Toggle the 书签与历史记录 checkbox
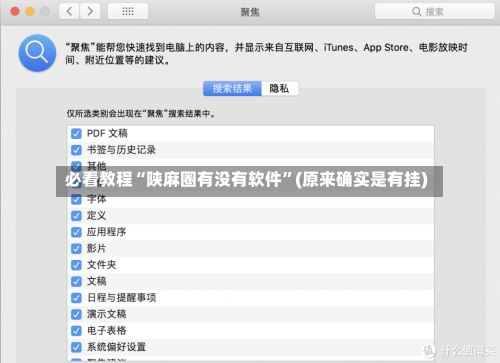 tap(76, 150)
